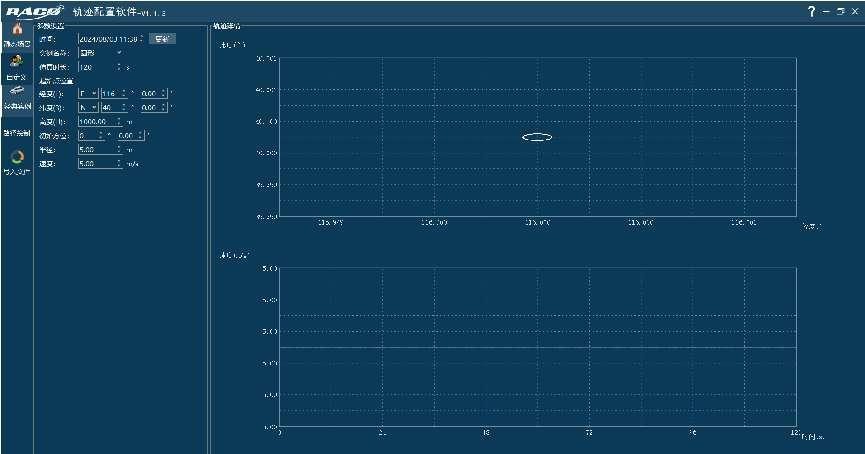Adjust the 120 s duration stepper
Viewport: 865px width, 454px height.
point(119,67)
